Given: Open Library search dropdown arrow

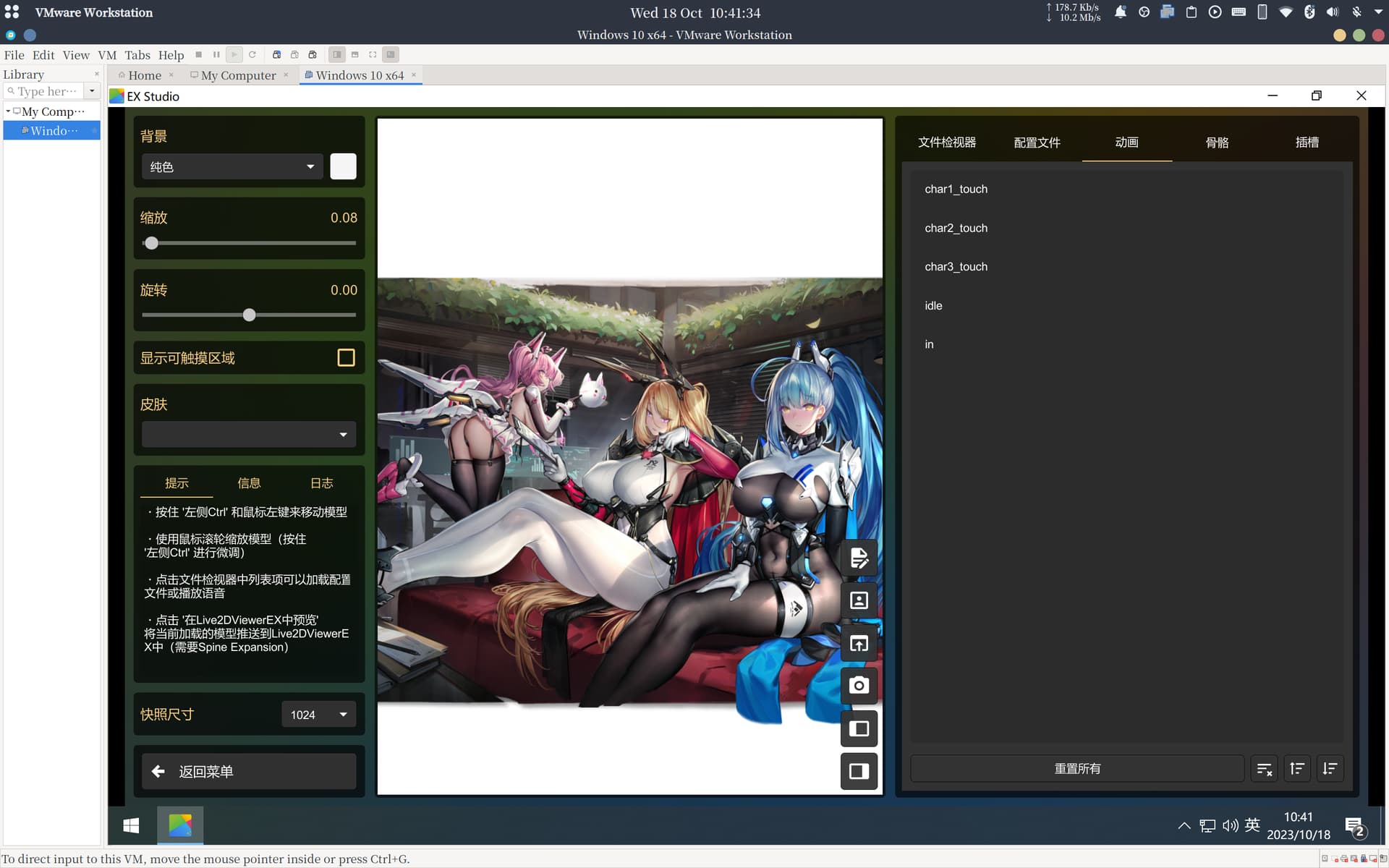Looking at the screenshot, I should click(92, 91).
